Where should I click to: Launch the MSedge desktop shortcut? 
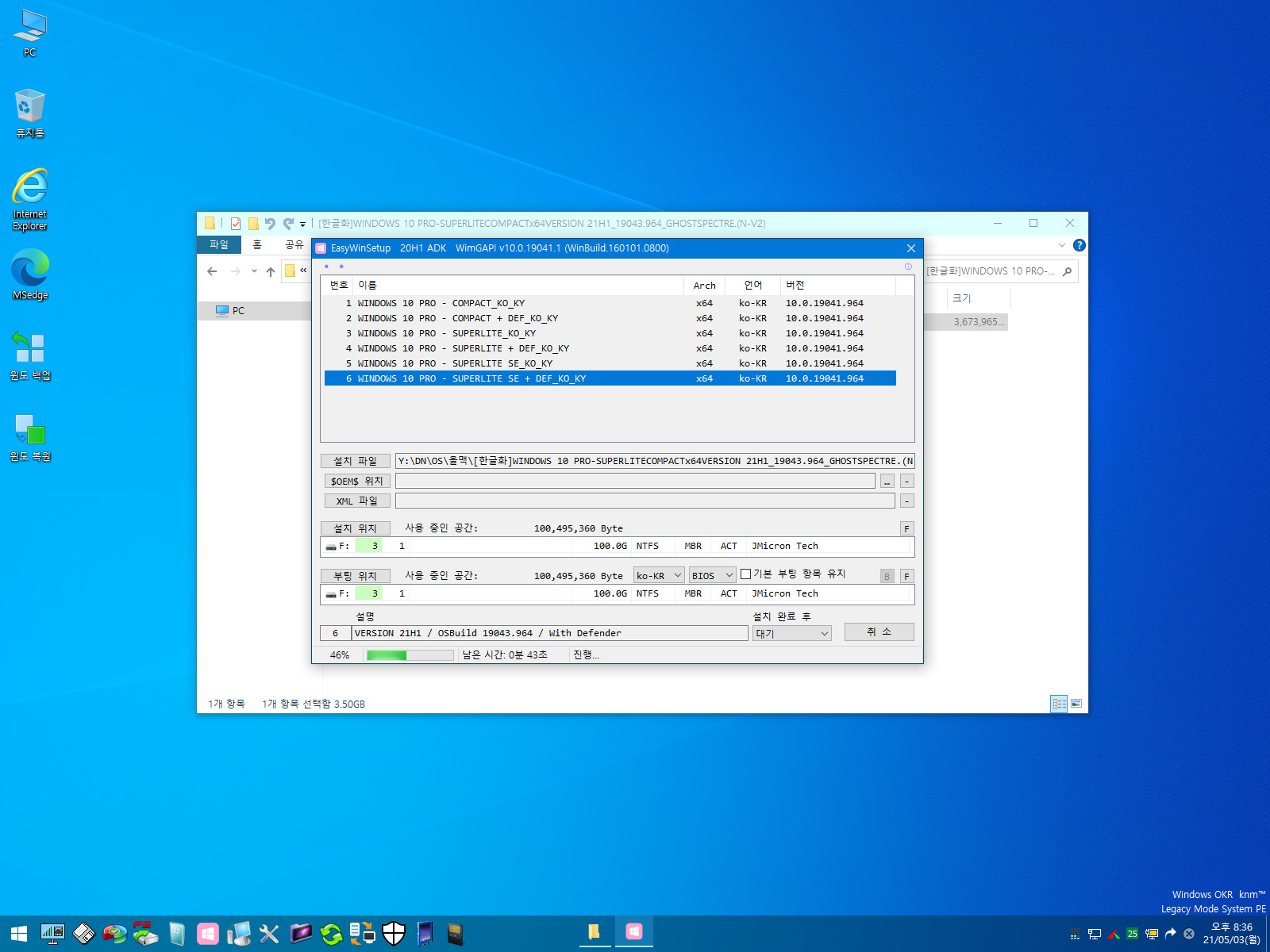30,274
